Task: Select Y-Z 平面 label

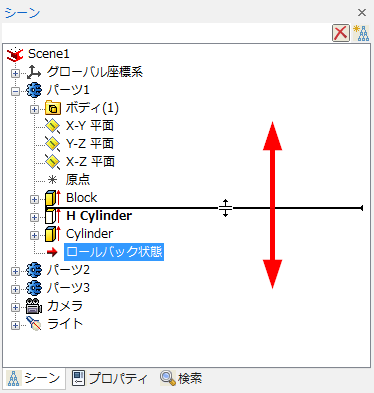Action: click(x=90, y=144)
